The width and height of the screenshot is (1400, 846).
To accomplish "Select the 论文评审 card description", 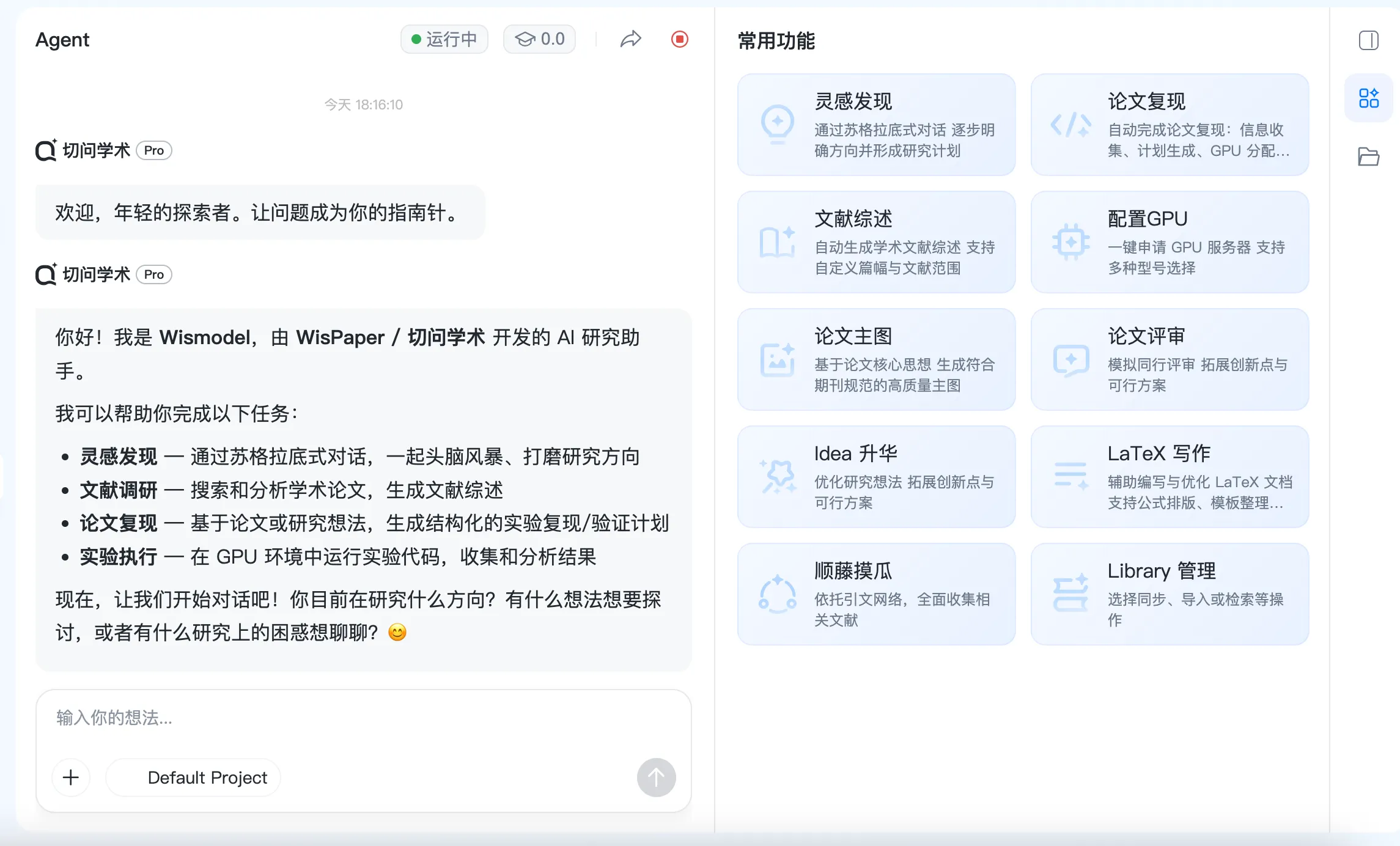I will pyautogui.click(x=1198, y=375).
